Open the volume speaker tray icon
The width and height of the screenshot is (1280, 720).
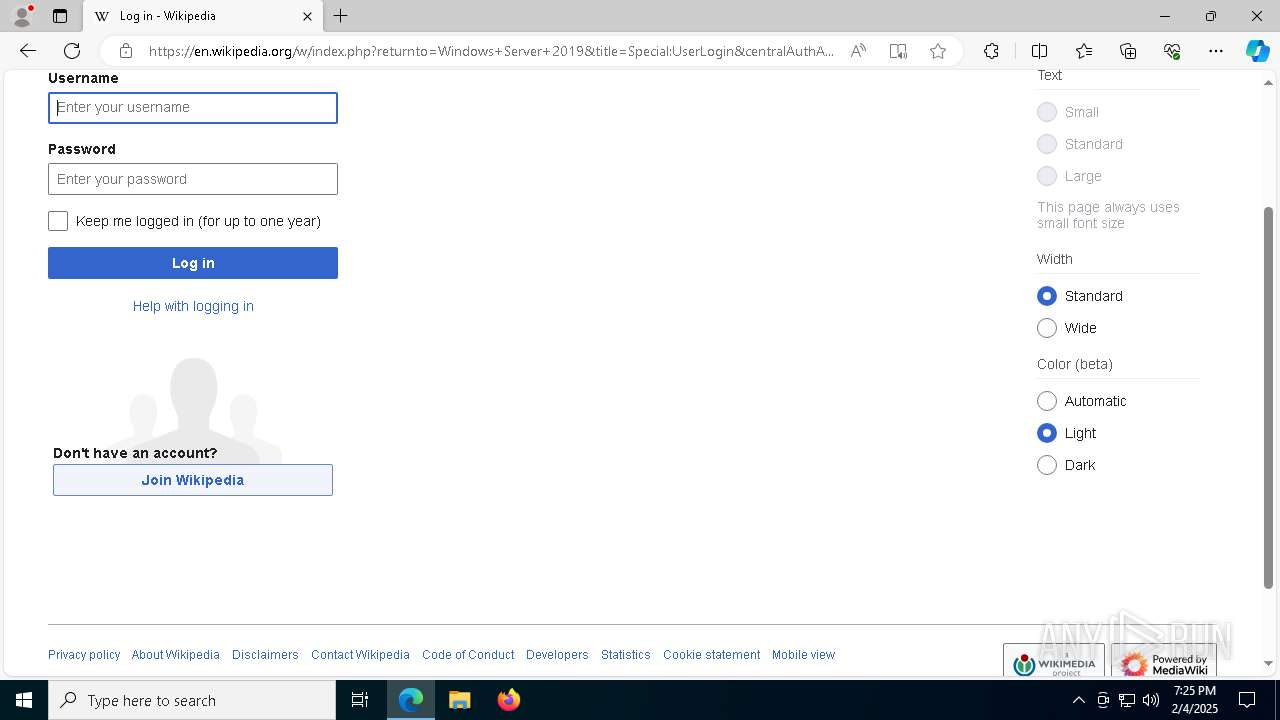pos(1151,700)
